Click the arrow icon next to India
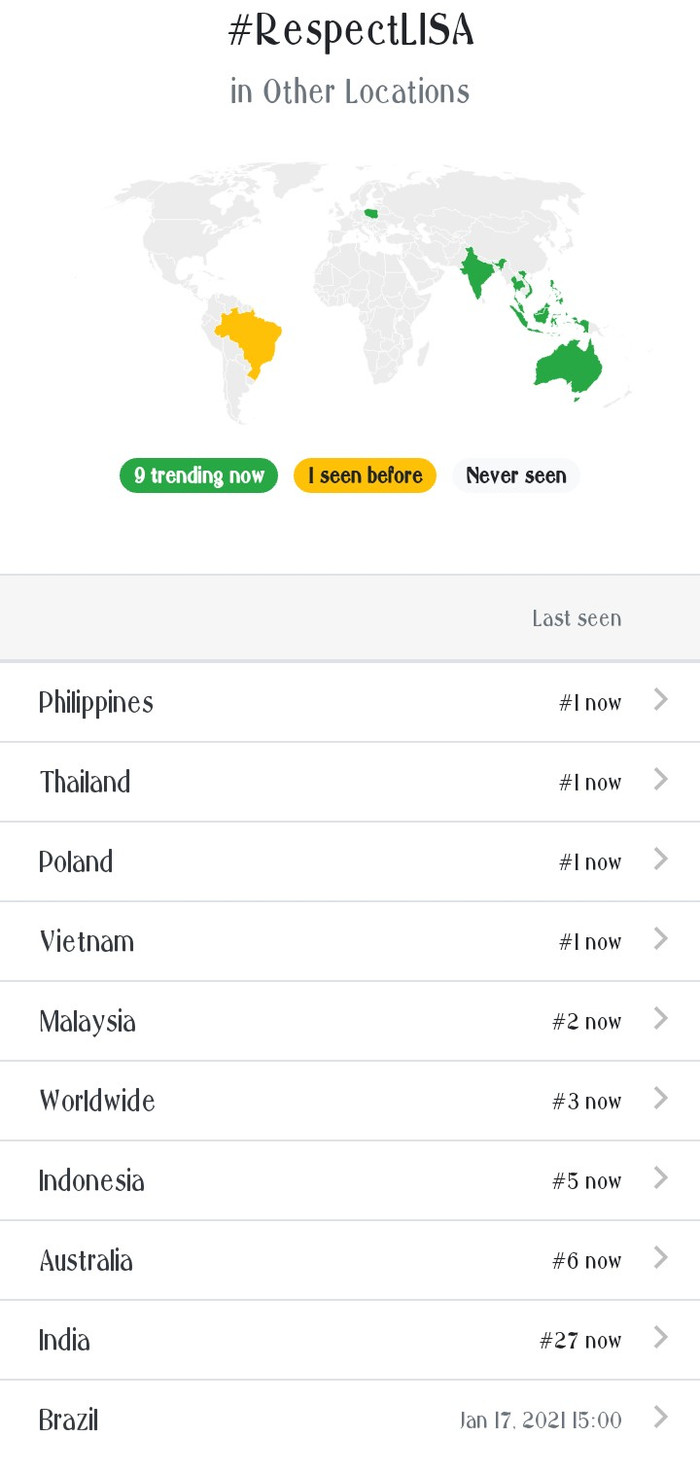Viewport: 700px width, 1474px height. tap(660, 1338)
